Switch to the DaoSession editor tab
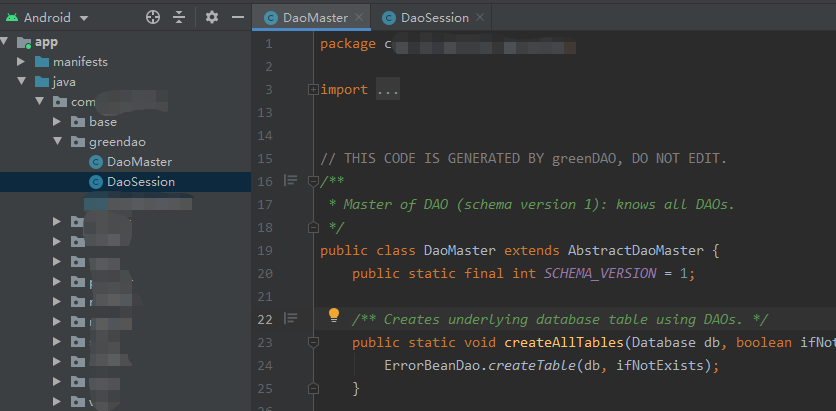Image resolution: width=836 pixels, height=411 pixels. pyautogui.click(x=435, y=18)
